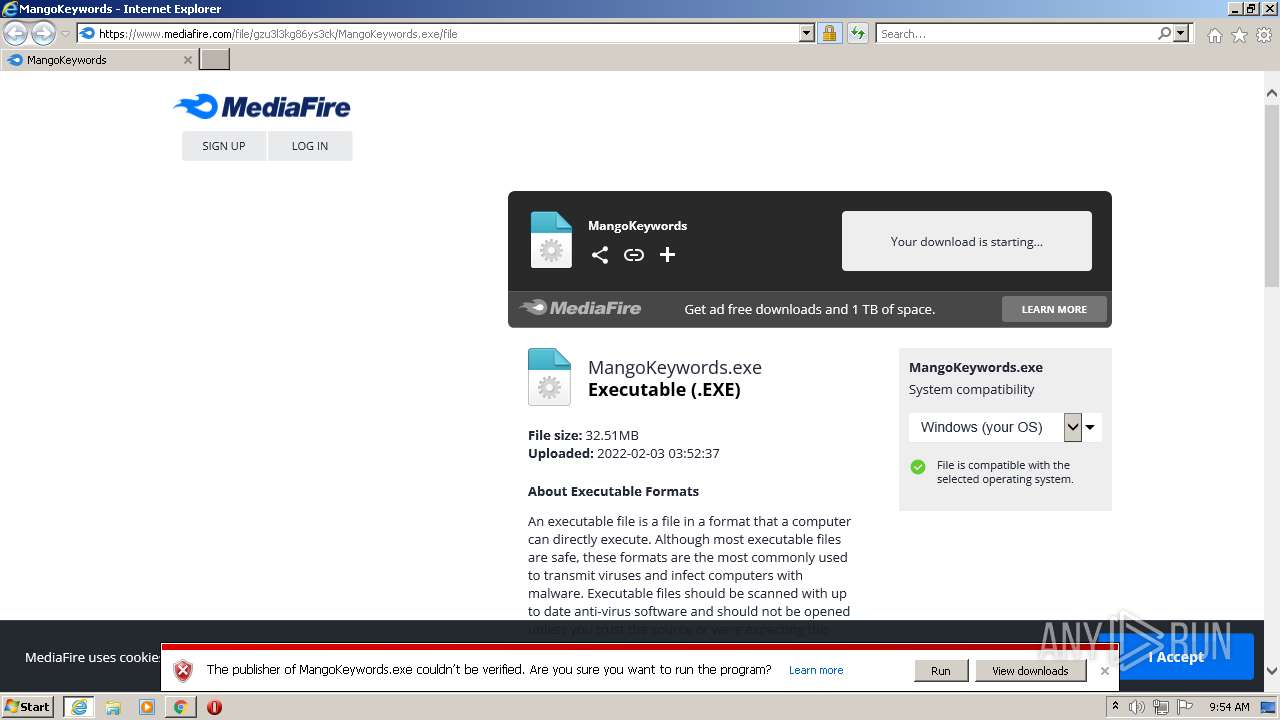Click the MediaFire logo at page top
1280x720 pixels.
point(262,106)
